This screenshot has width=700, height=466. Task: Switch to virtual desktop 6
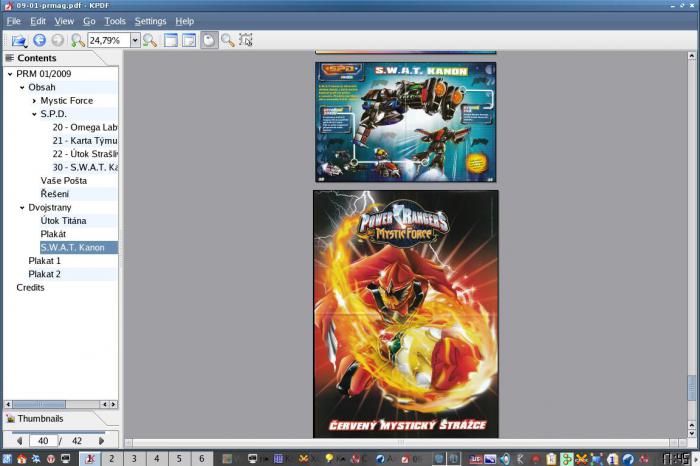tap(202, 458)
